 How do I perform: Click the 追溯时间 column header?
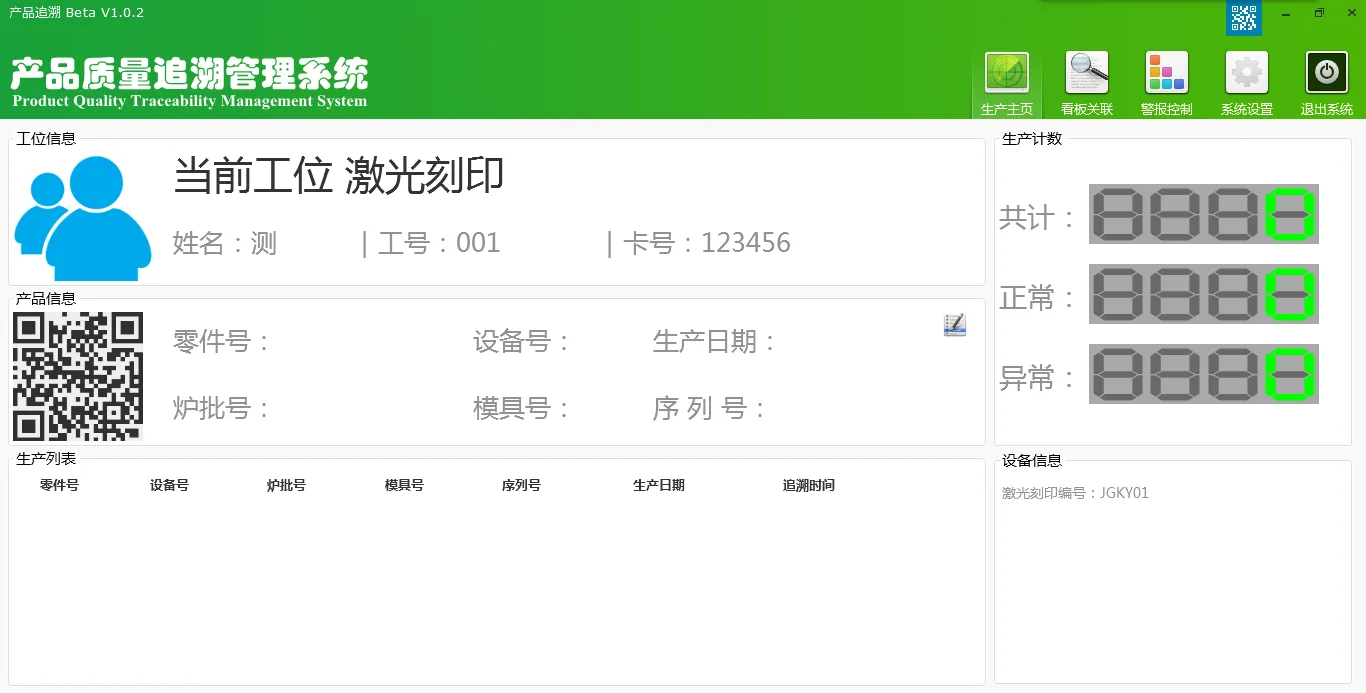click(x=808, y=485)
